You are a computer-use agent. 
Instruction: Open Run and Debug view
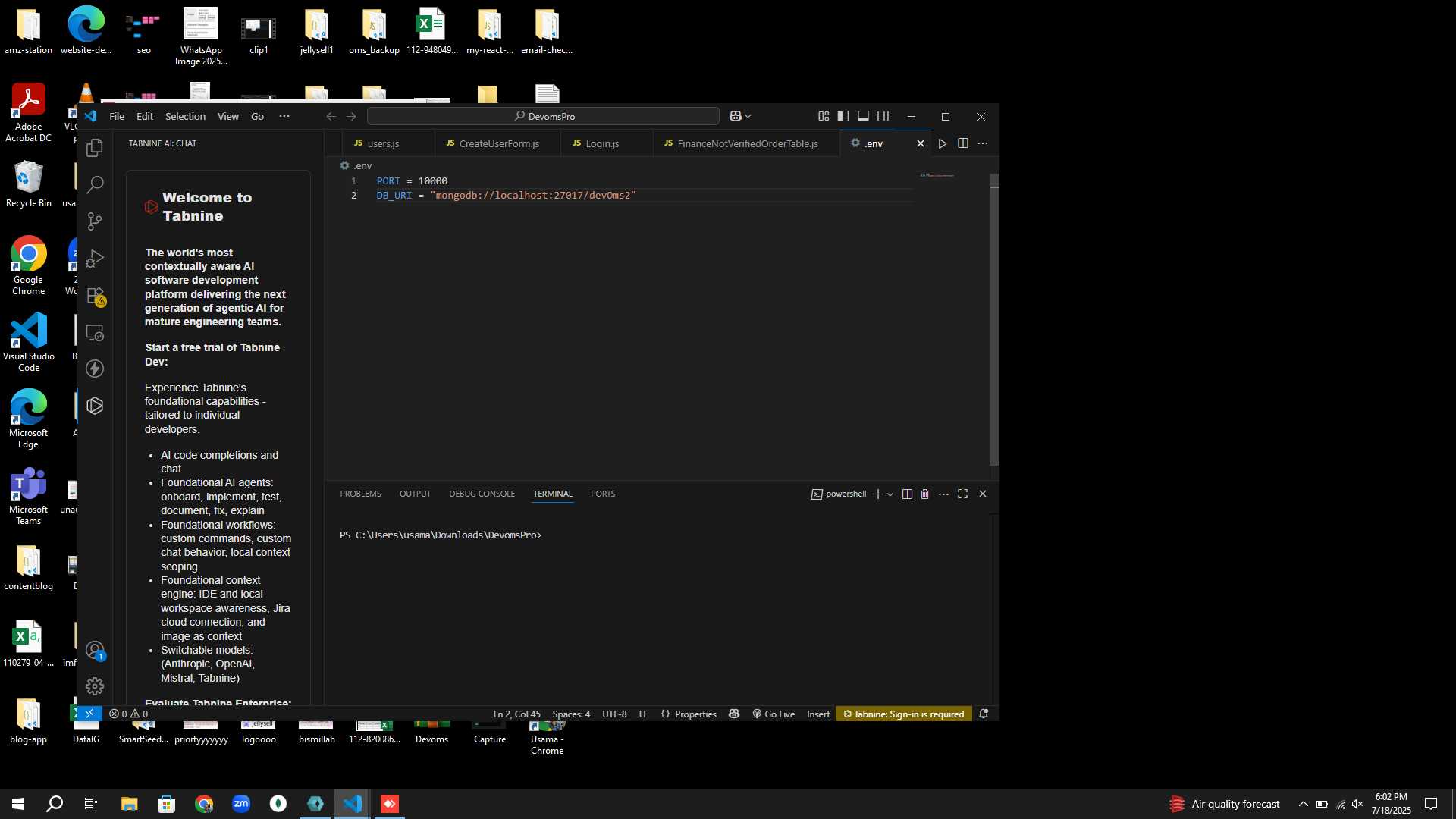pyautogui.click(x=95, y=258)
